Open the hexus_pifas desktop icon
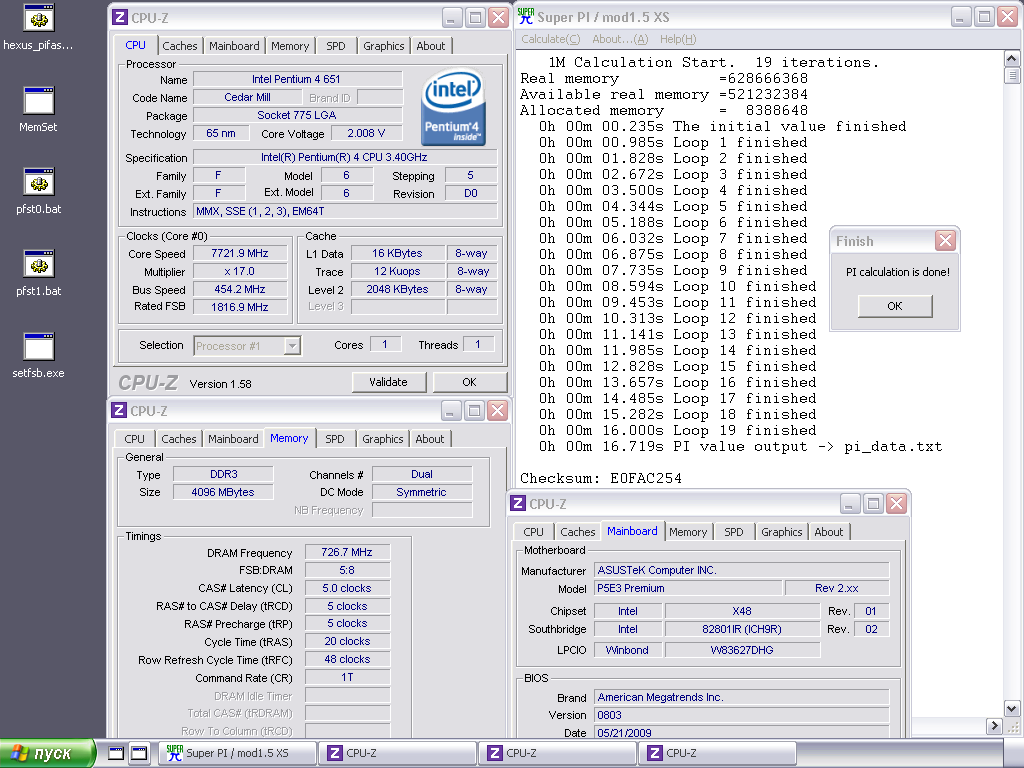Image resolution: width=1024 pixels, height=768 pixels. 38,27
